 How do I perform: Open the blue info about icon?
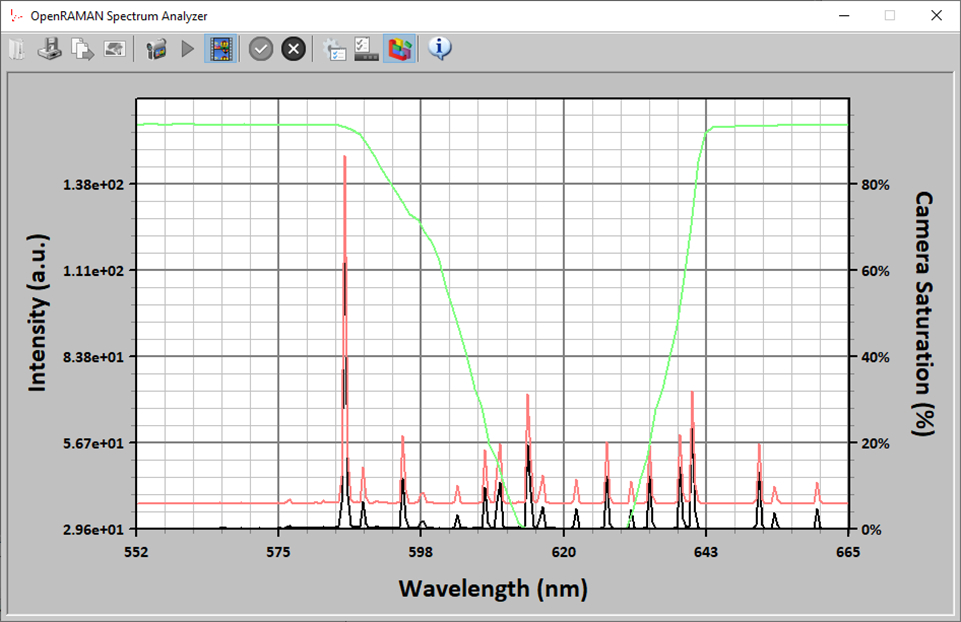tap(440, 49)
